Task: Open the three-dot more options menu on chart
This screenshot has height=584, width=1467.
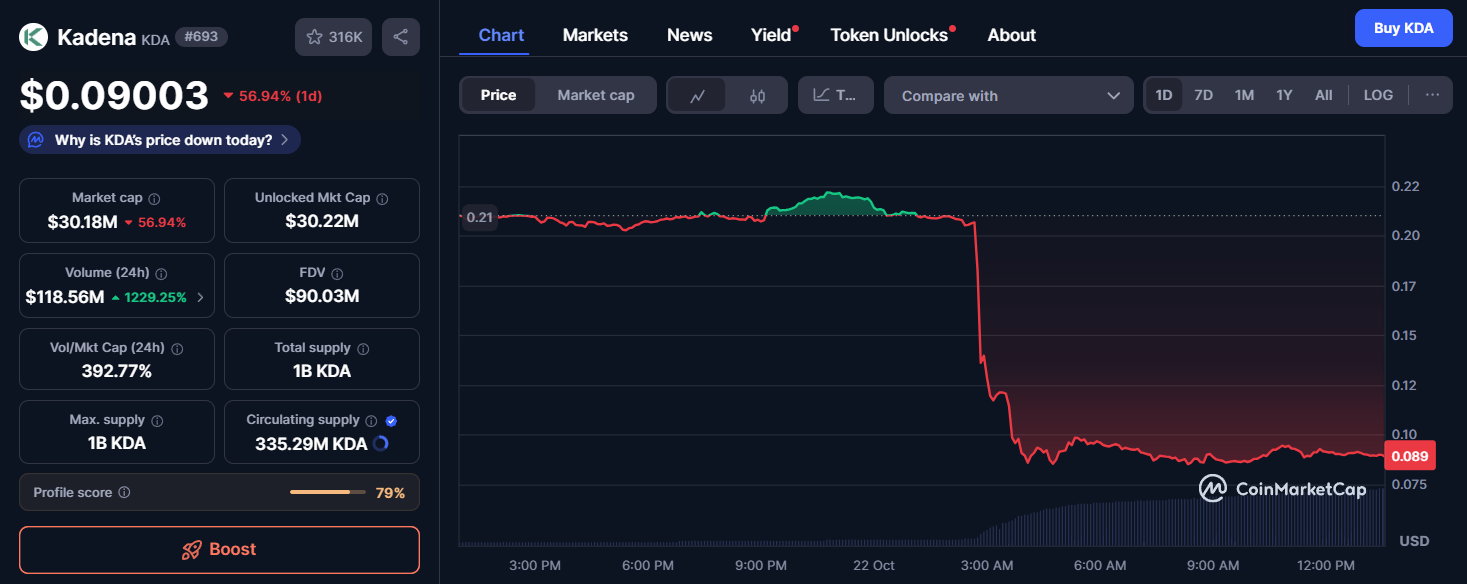Action: click(1432, 95)
